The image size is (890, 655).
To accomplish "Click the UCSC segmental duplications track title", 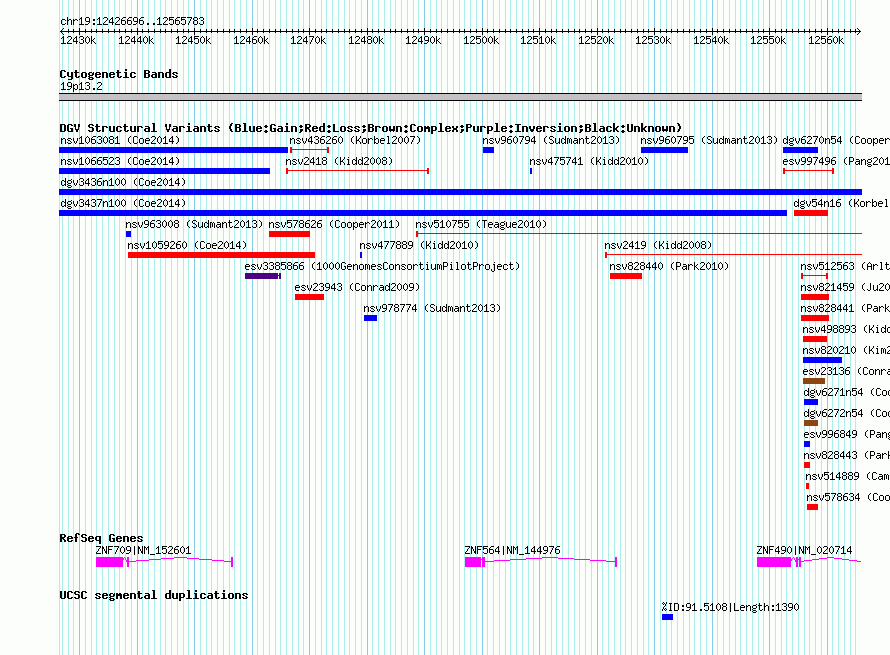I will tap(154, 595).
